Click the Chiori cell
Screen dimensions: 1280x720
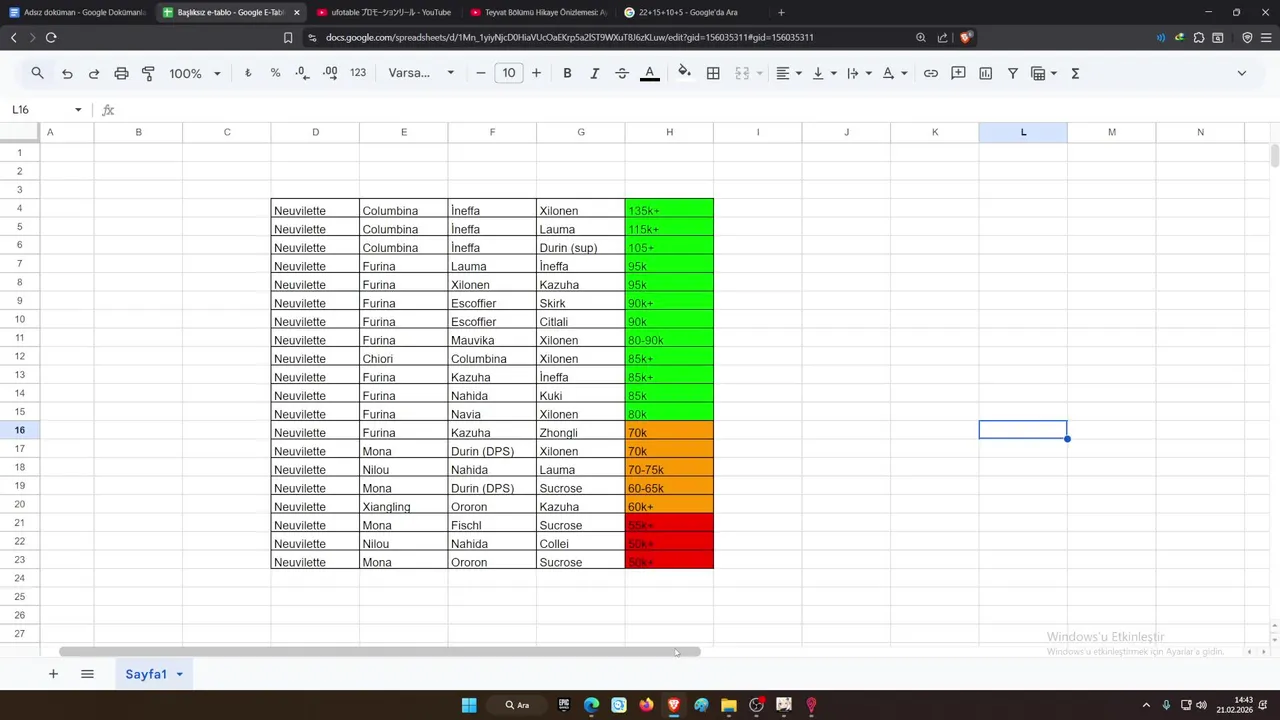[403, 358]
